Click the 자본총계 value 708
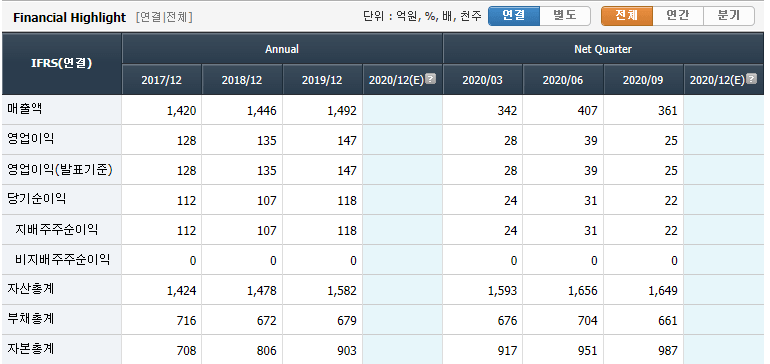The width and height of the screenshot is (770, 364). (x=186, y=351)
